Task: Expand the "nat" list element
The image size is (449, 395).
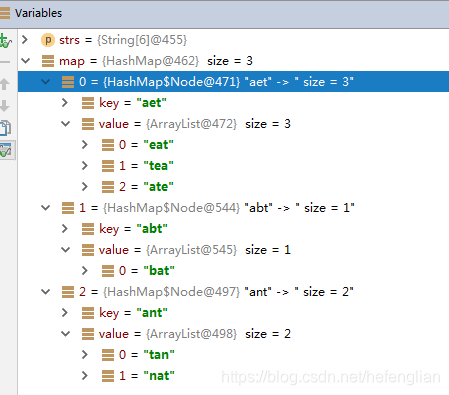Action: [x=85, y=376]
